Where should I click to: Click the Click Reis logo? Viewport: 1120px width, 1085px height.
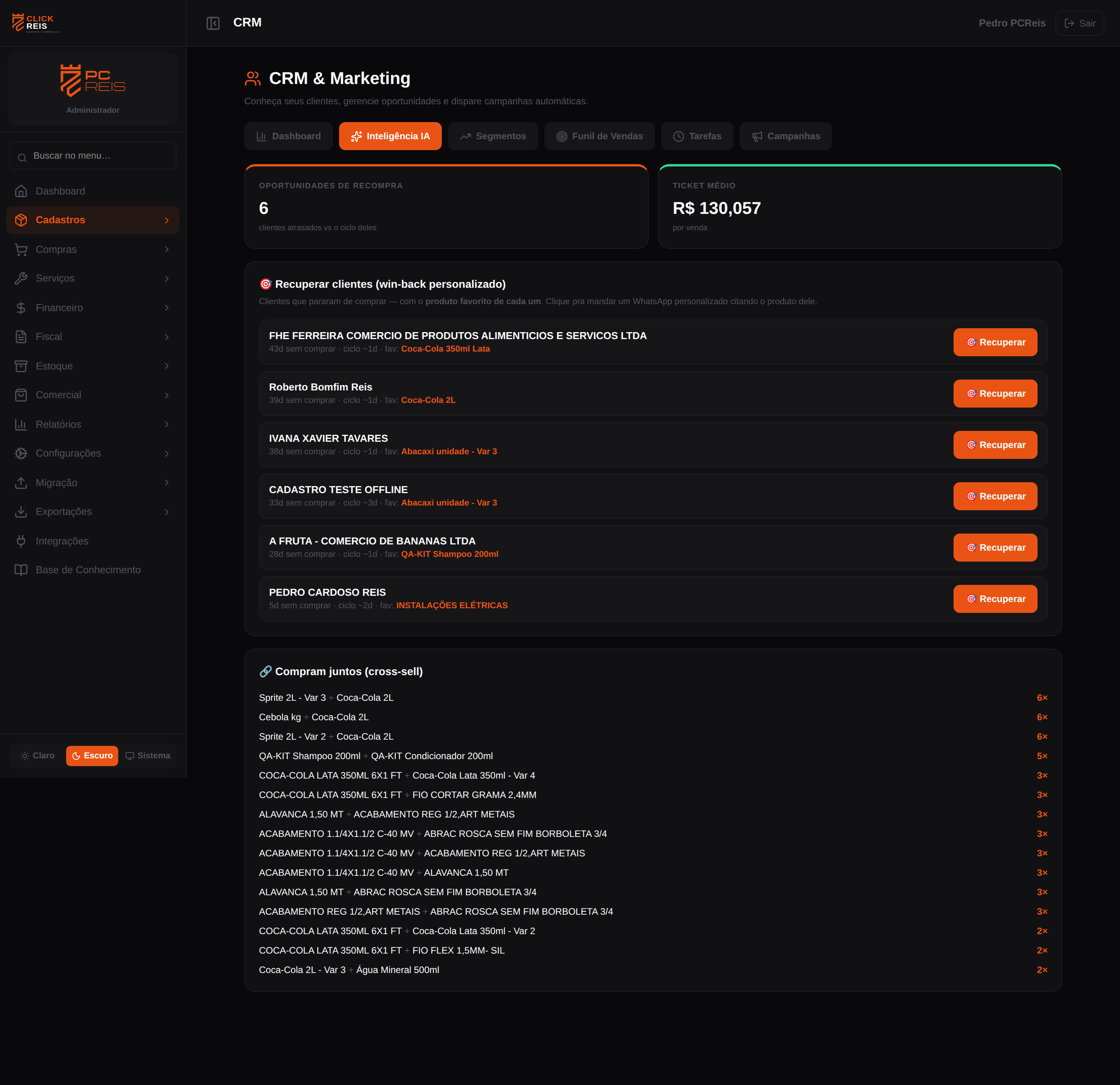click(x=35, y=23)
